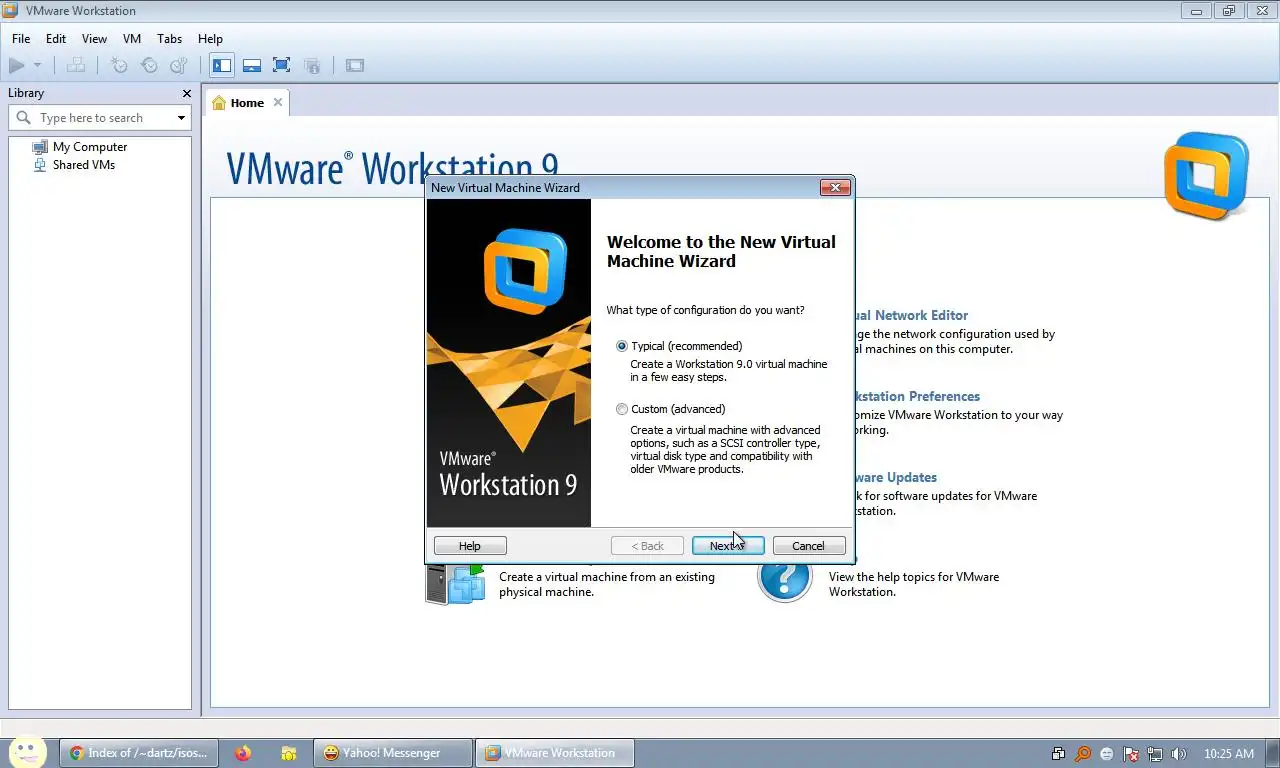Click the Firefox icon on taskbar
Screen dimensions: 1280x768
click(243, 753)
